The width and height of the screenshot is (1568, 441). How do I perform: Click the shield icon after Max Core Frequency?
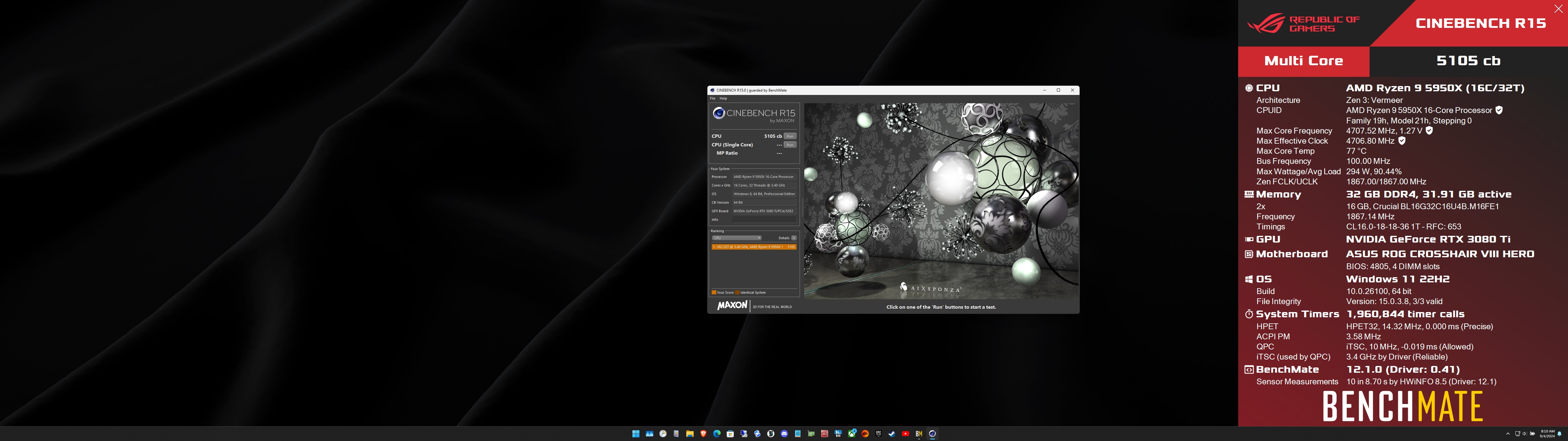(x=1429, y=130)
